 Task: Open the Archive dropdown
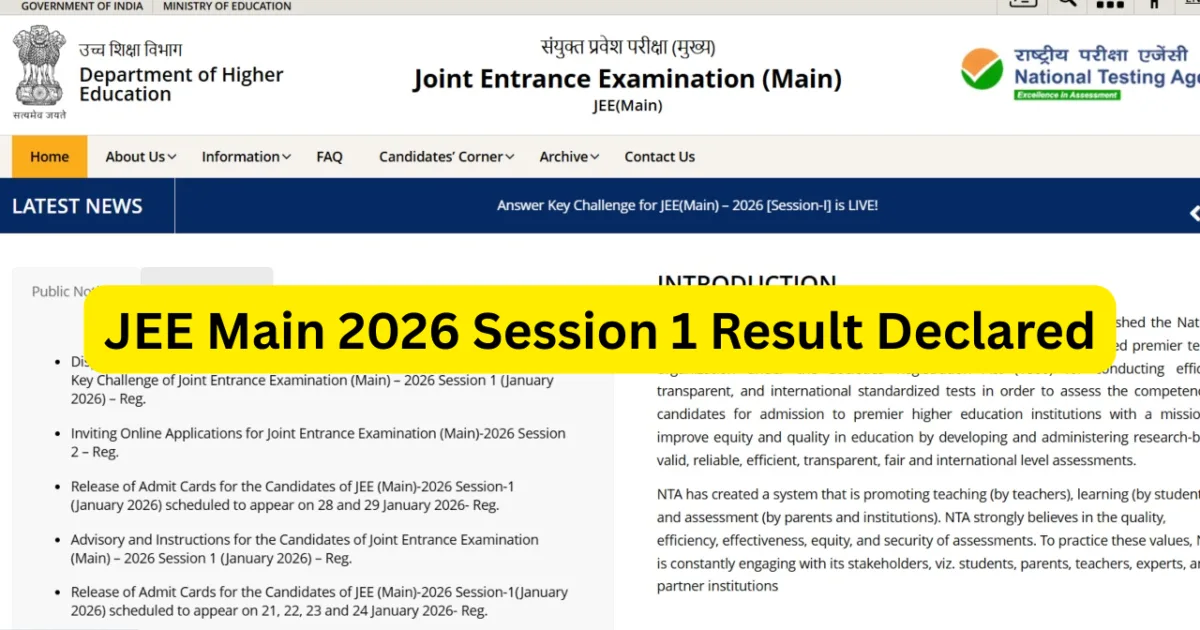567,157
